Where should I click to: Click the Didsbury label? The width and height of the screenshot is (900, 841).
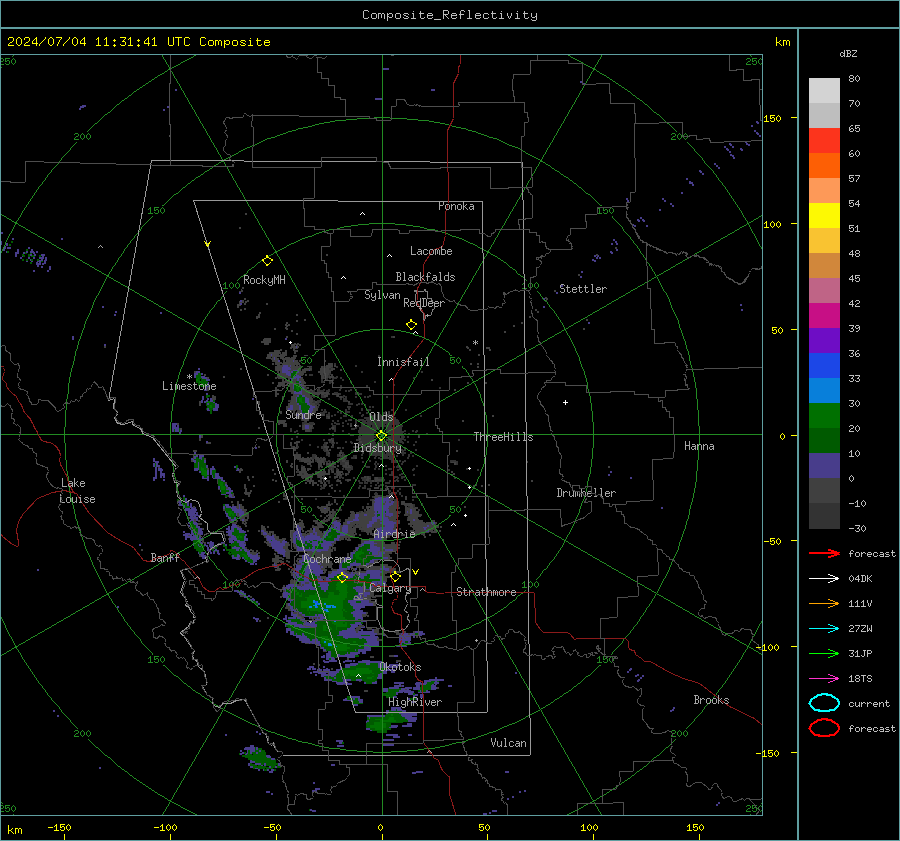[378, 448]
